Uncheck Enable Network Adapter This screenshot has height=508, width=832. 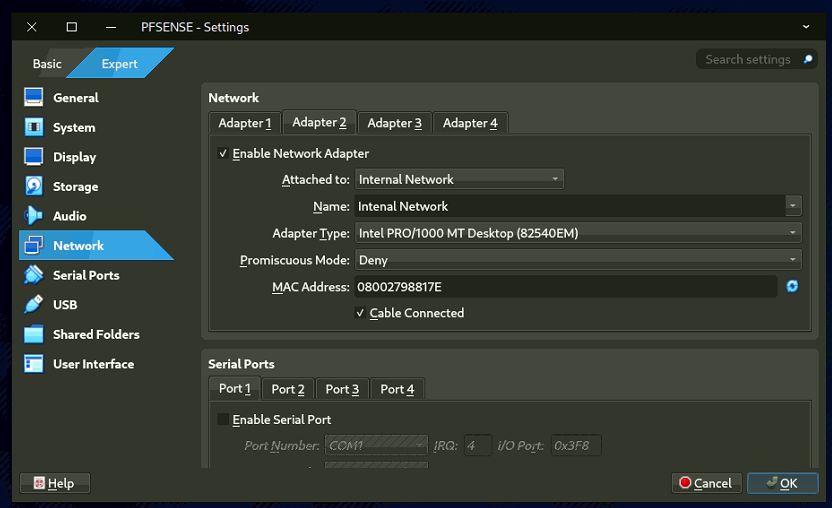(222, 154)
